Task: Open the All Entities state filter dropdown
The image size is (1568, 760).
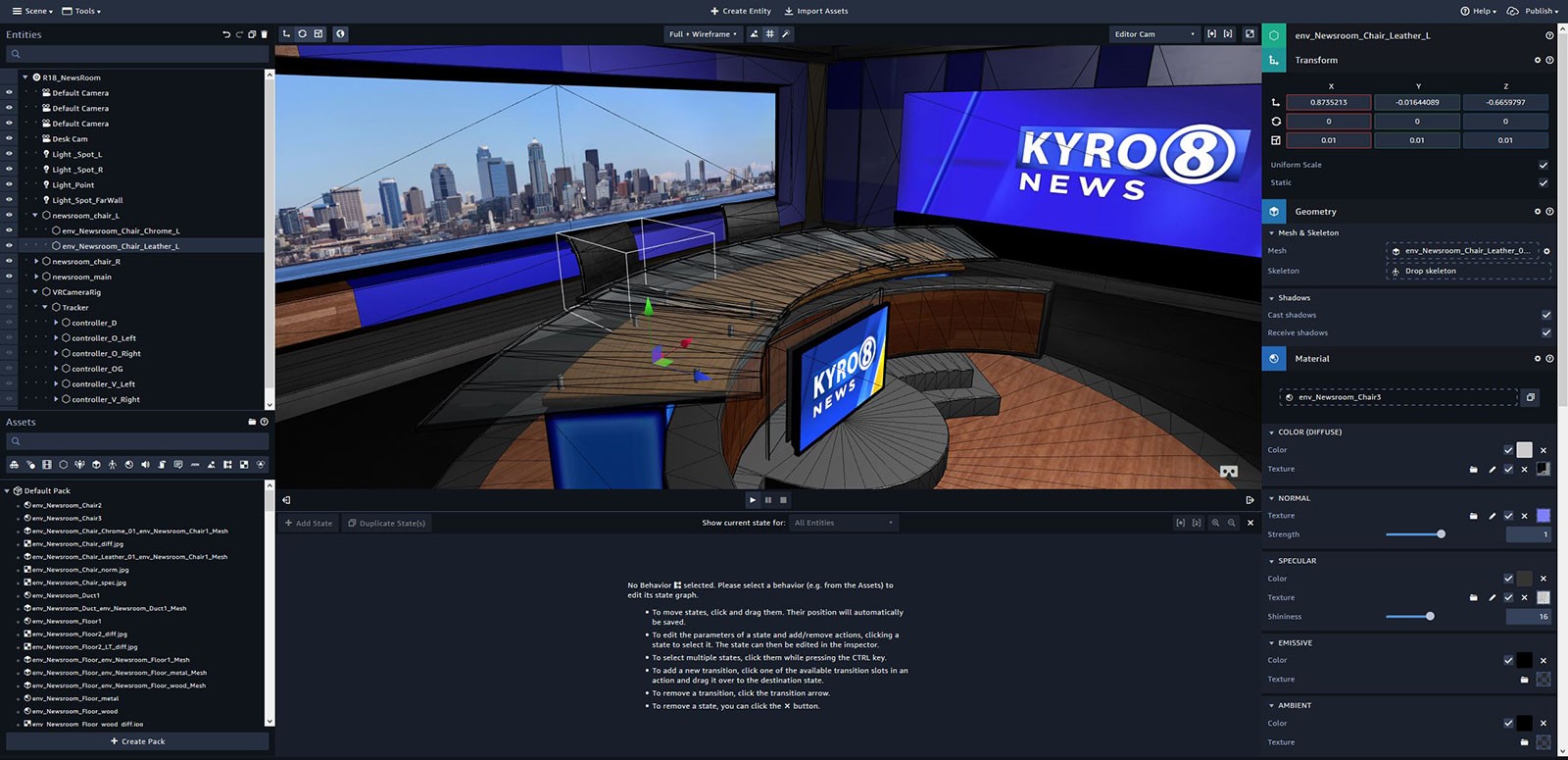Action: (x=843, y=523)
